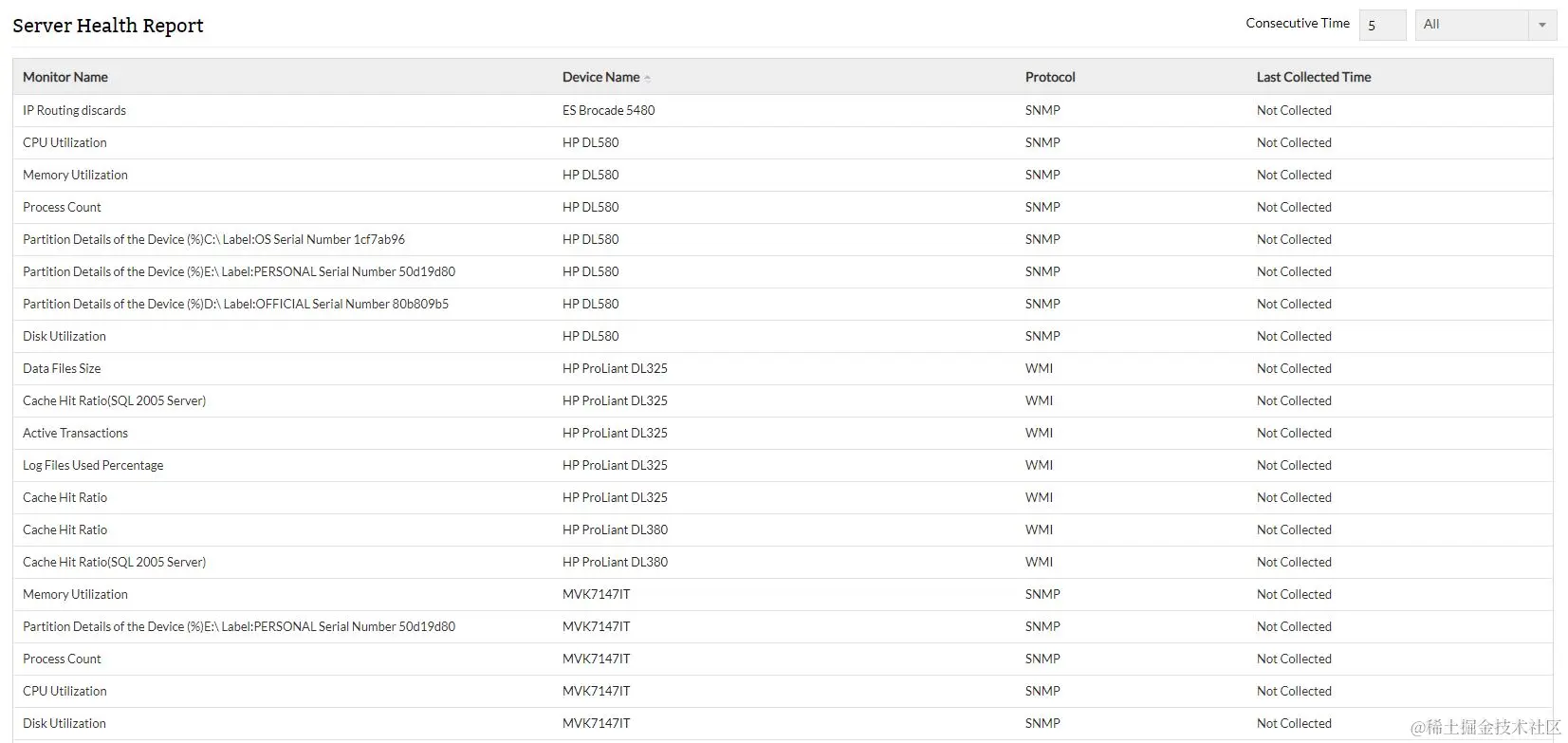The image size is (1568, 743).
Task: Click Not Collected in Active Transactions row
Action: pyautogui.click(x=1294, y=433)
